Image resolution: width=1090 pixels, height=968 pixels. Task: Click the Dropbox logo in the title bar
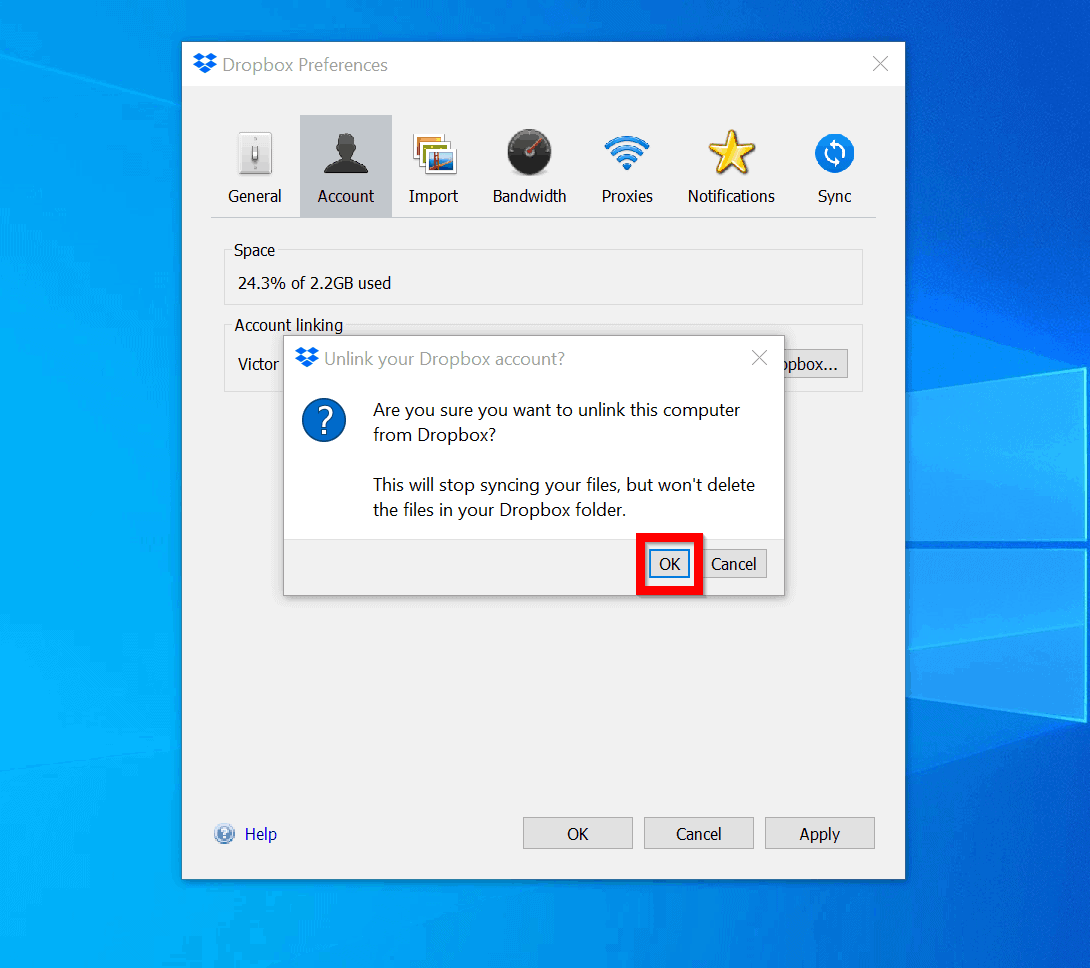click(205, 62)
